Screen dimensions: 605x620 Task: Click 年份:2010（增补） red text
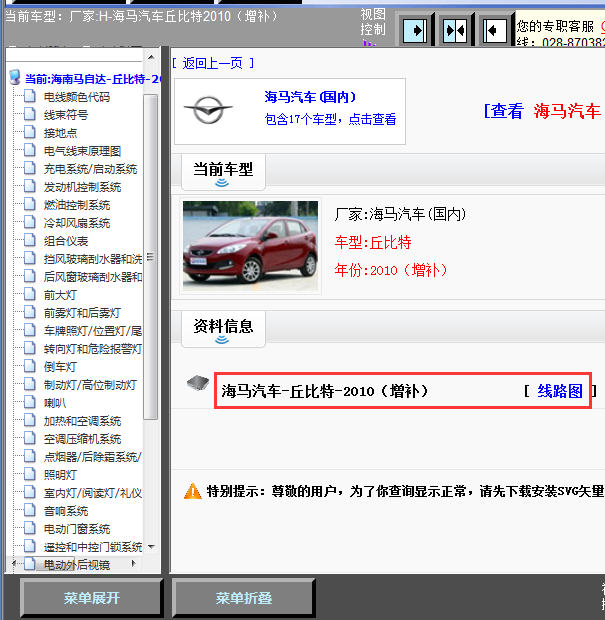tap(391, 270)
